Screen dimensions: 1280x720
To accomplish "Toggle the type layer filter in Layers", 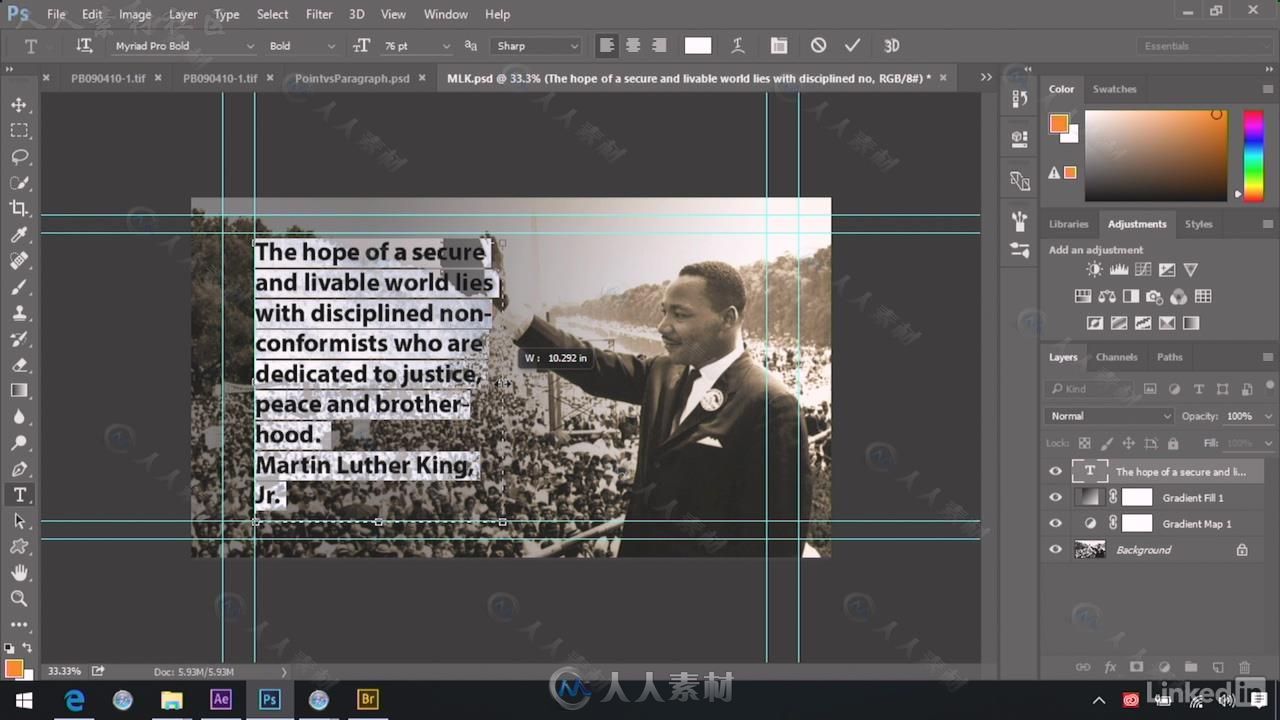I will (1198, 389).
